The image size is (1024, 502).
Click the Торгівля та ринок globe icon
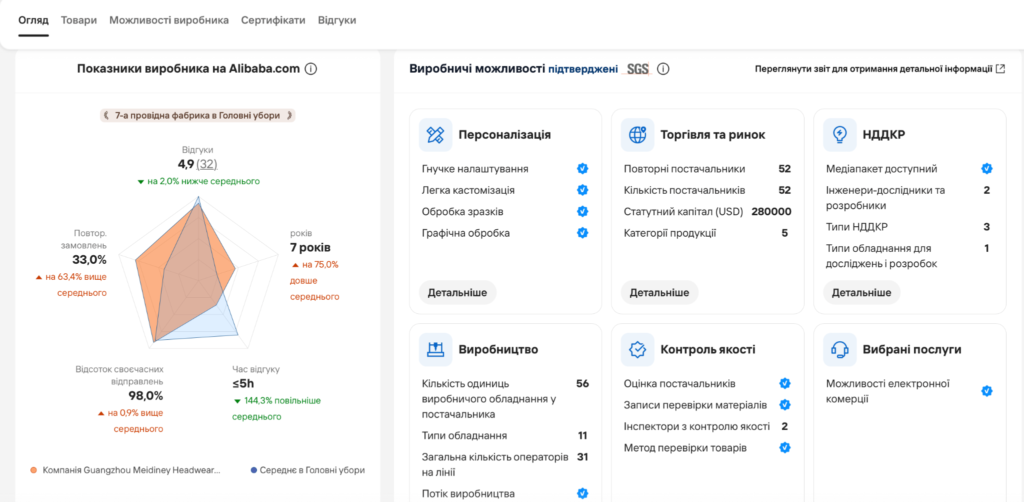[x=637, y=135]
